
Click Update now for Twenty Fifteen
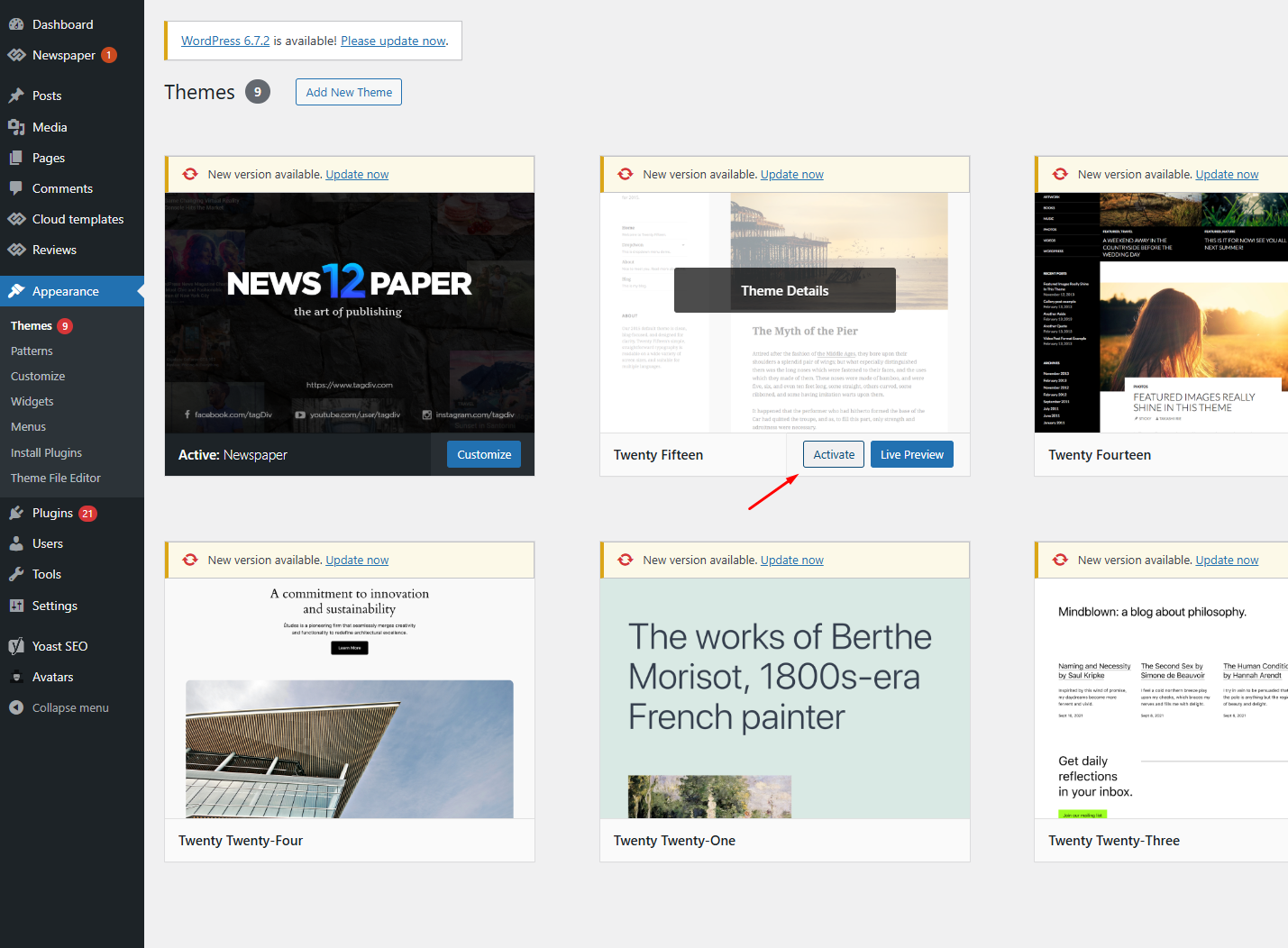point(792,174)
